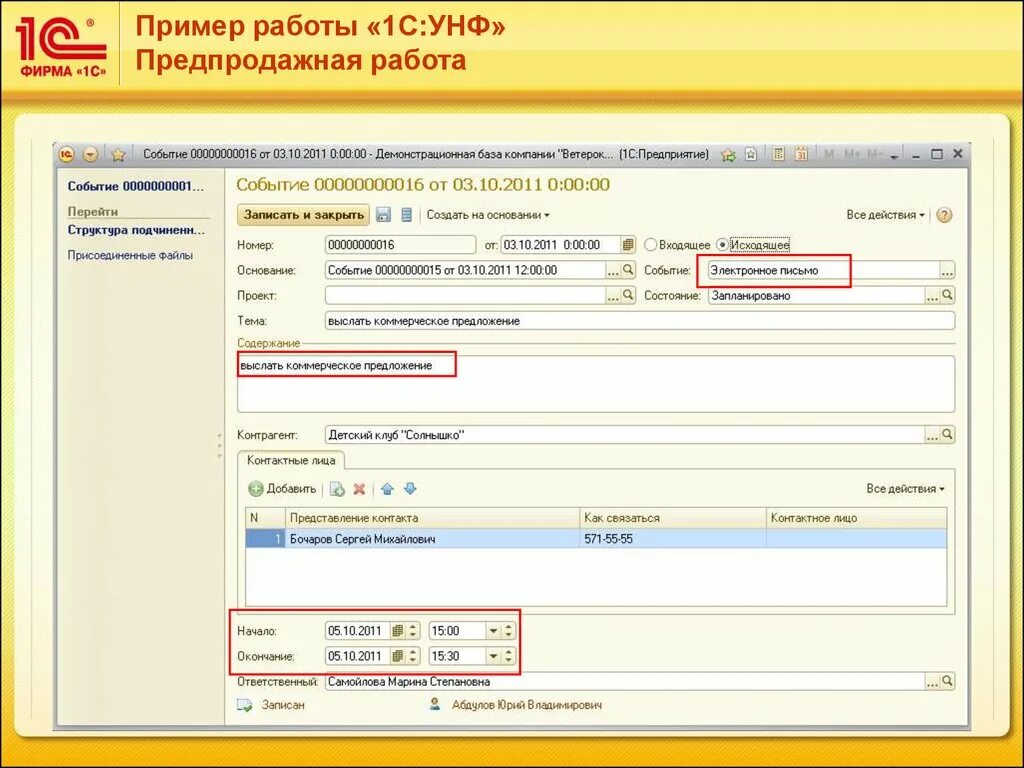Open the Окончание time 15:30 dropdown arrow

[x=494, y=656]
